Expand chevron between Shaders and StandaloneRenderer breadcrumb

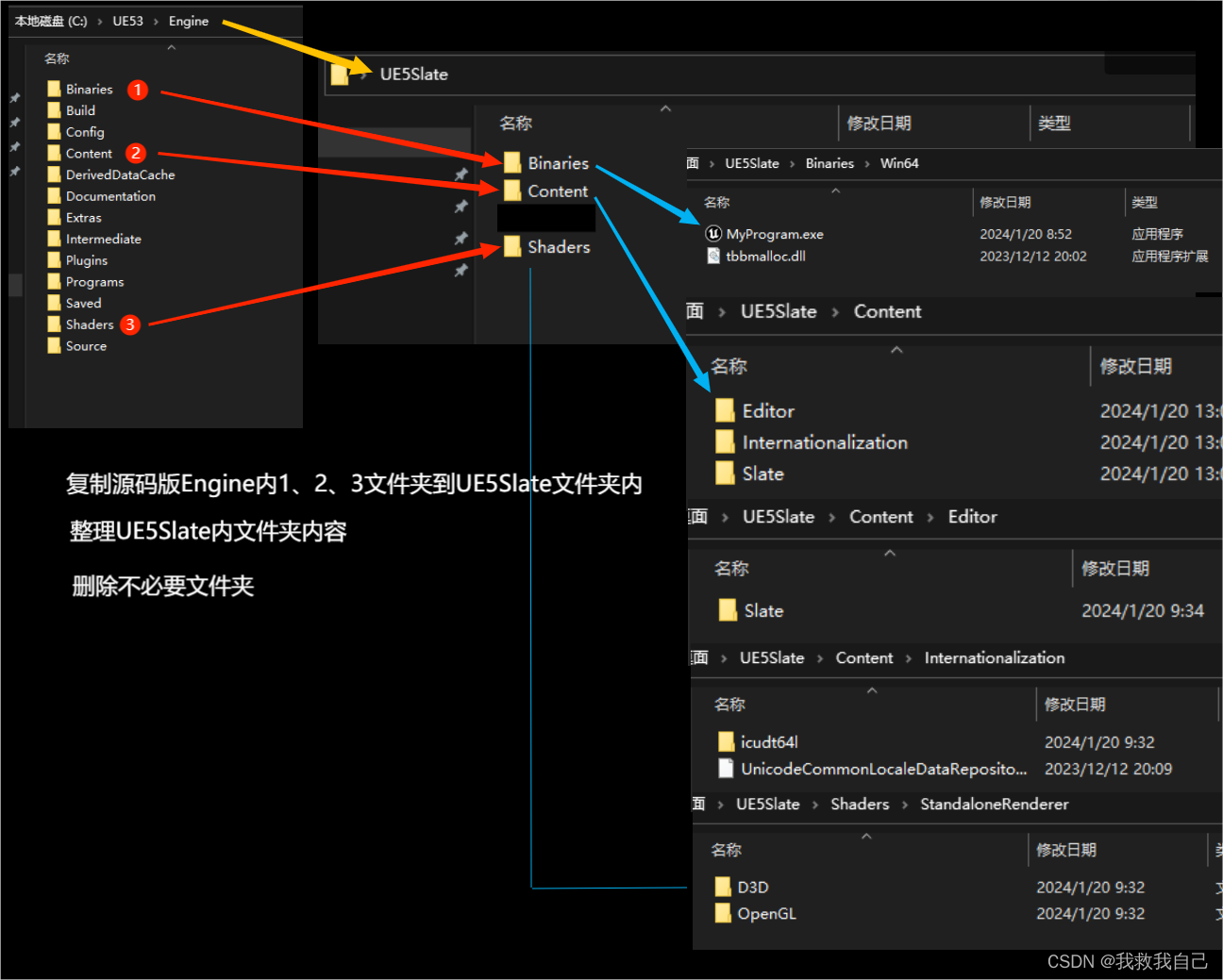coord(905,805)
